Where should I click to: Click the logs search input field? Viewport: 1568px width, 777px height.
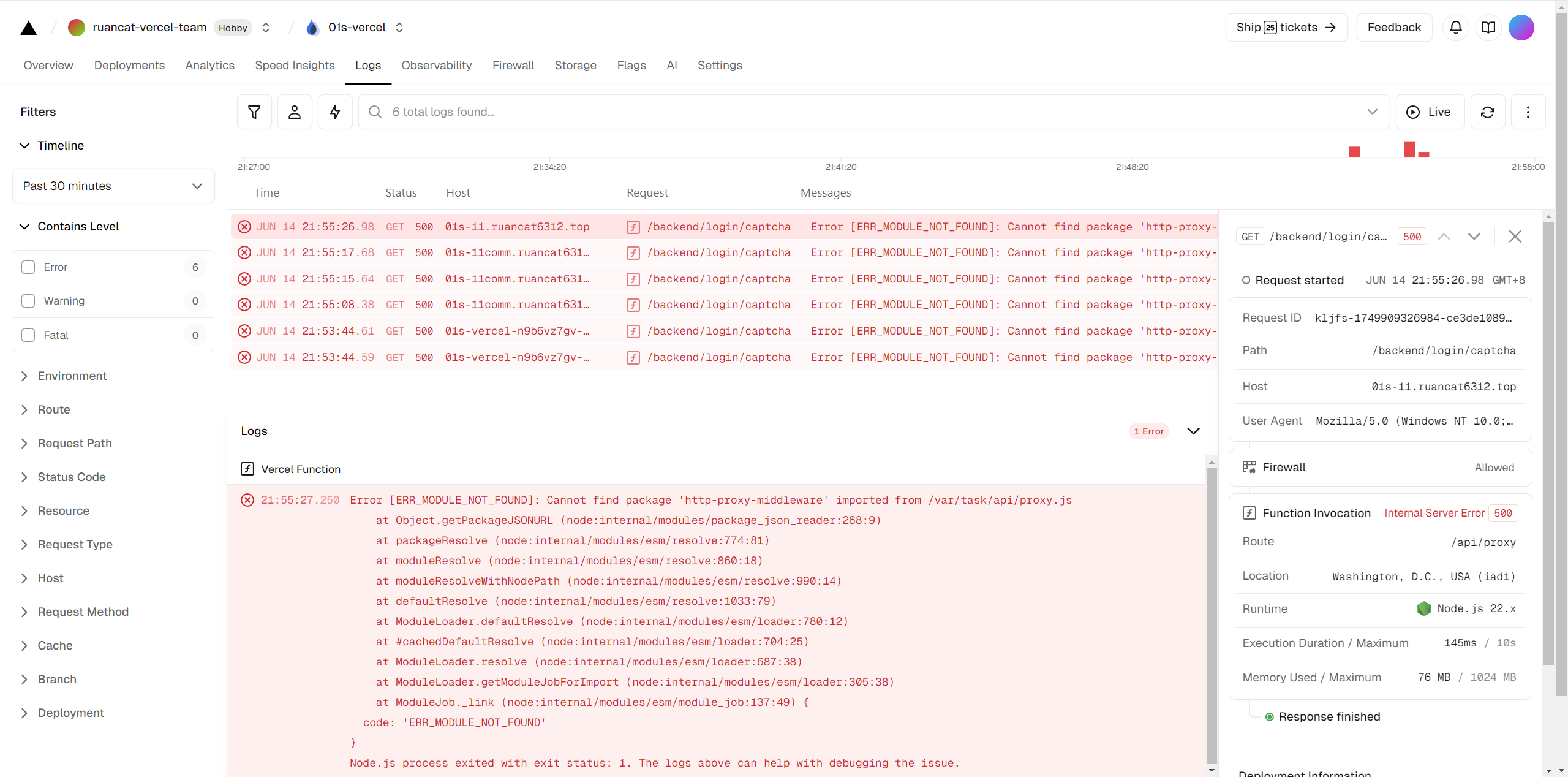tap(874, 112)
